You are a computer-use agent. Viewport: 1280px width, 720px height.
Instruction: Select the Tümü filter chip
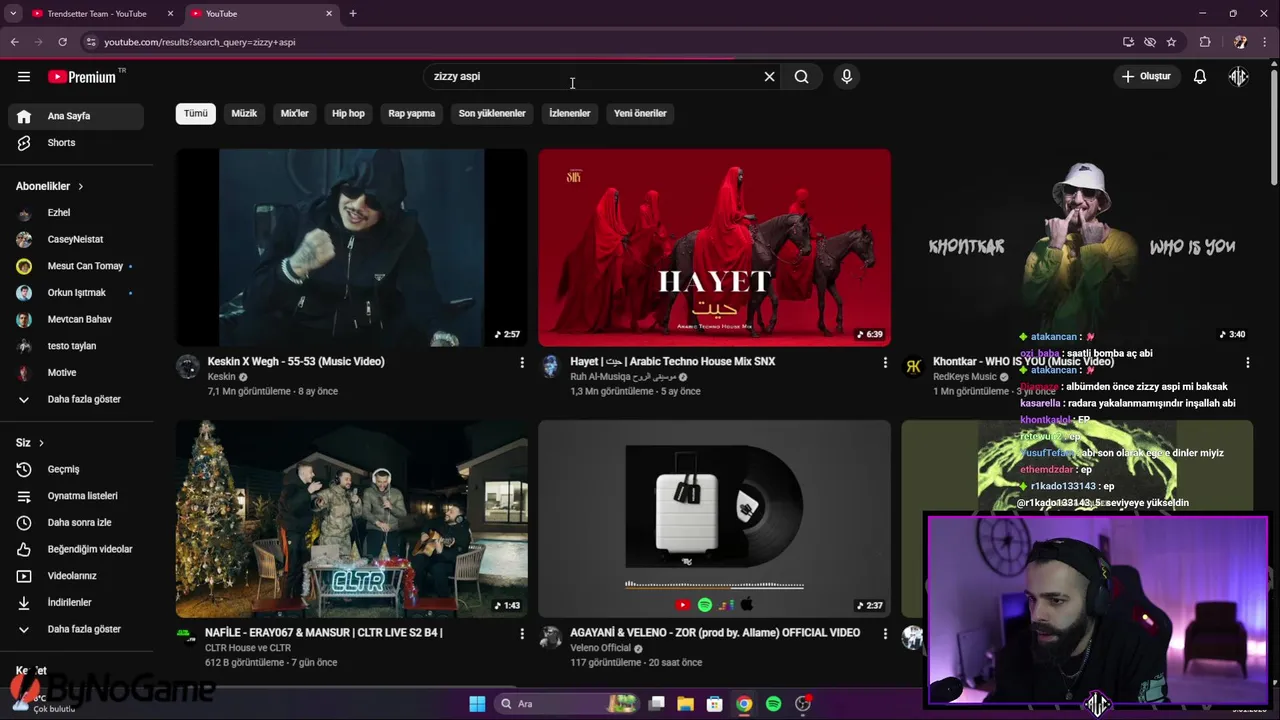point(196,113)
